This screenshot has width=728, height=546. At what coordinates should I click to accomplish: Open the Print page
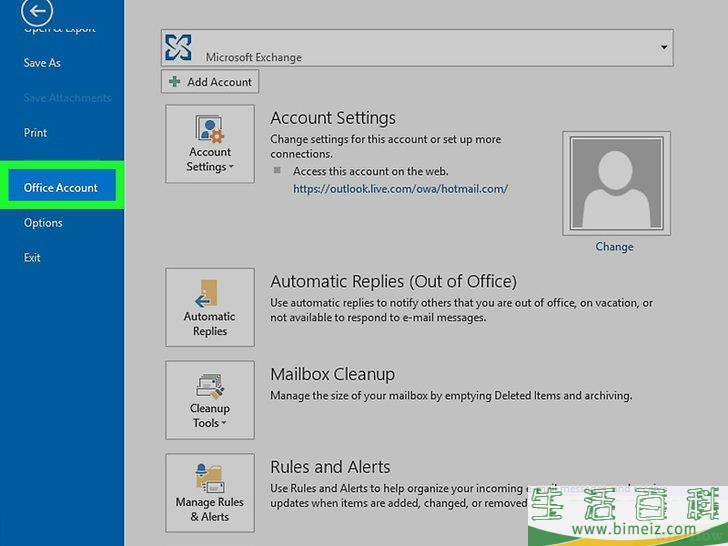(36, 133)
